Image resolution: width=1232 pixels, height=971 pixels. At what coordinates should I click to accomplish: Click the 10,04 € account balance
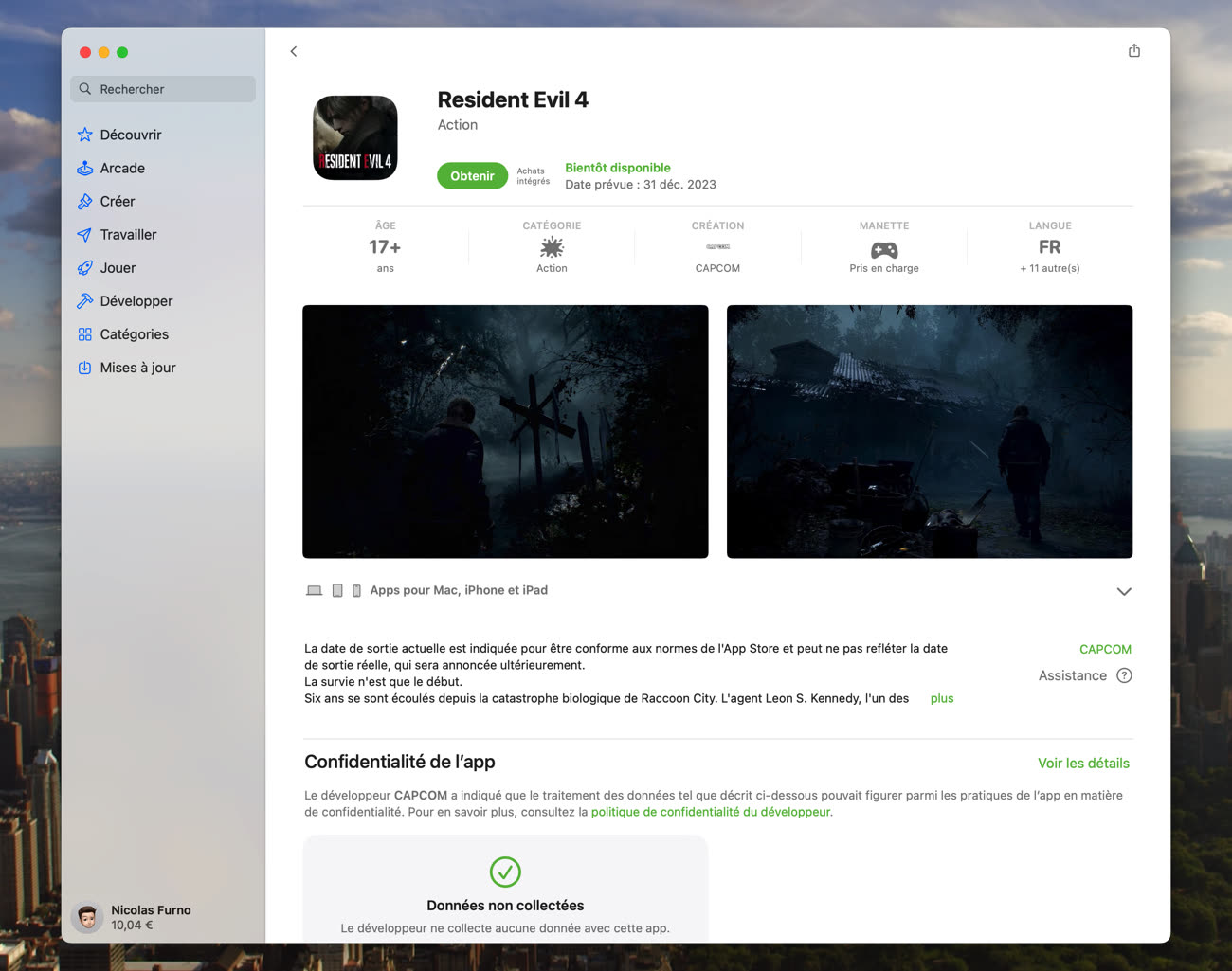pos(132,926)
